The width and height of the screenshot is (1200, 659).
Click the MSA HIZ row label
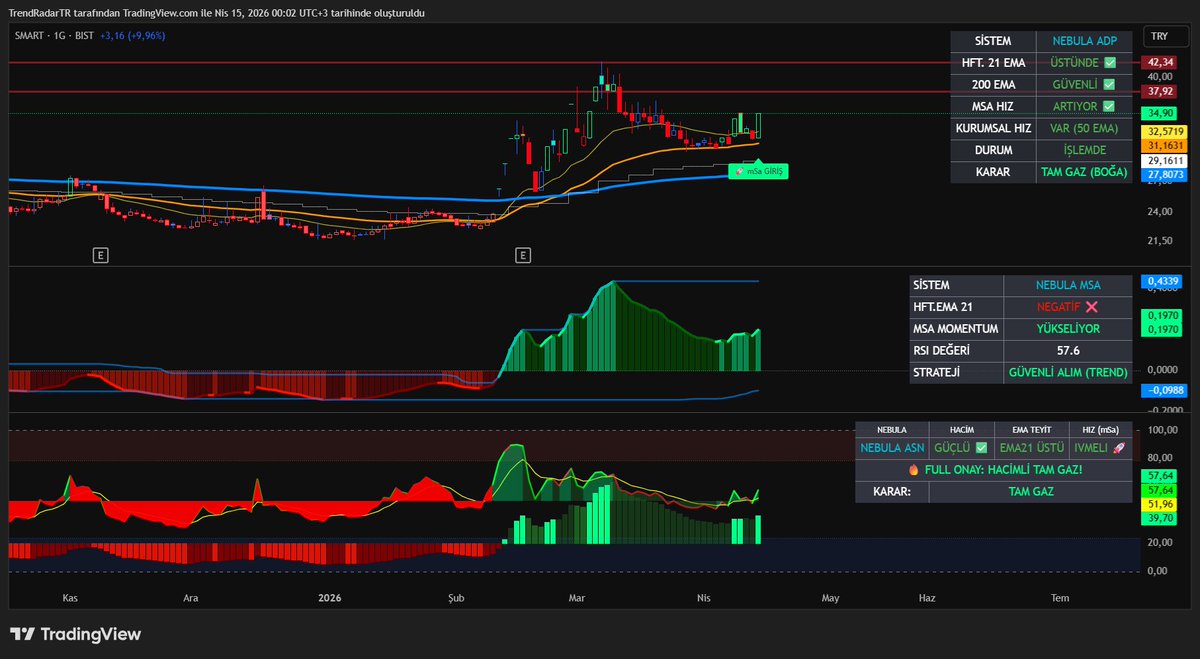pyautogui.click(x=993, y=107)
